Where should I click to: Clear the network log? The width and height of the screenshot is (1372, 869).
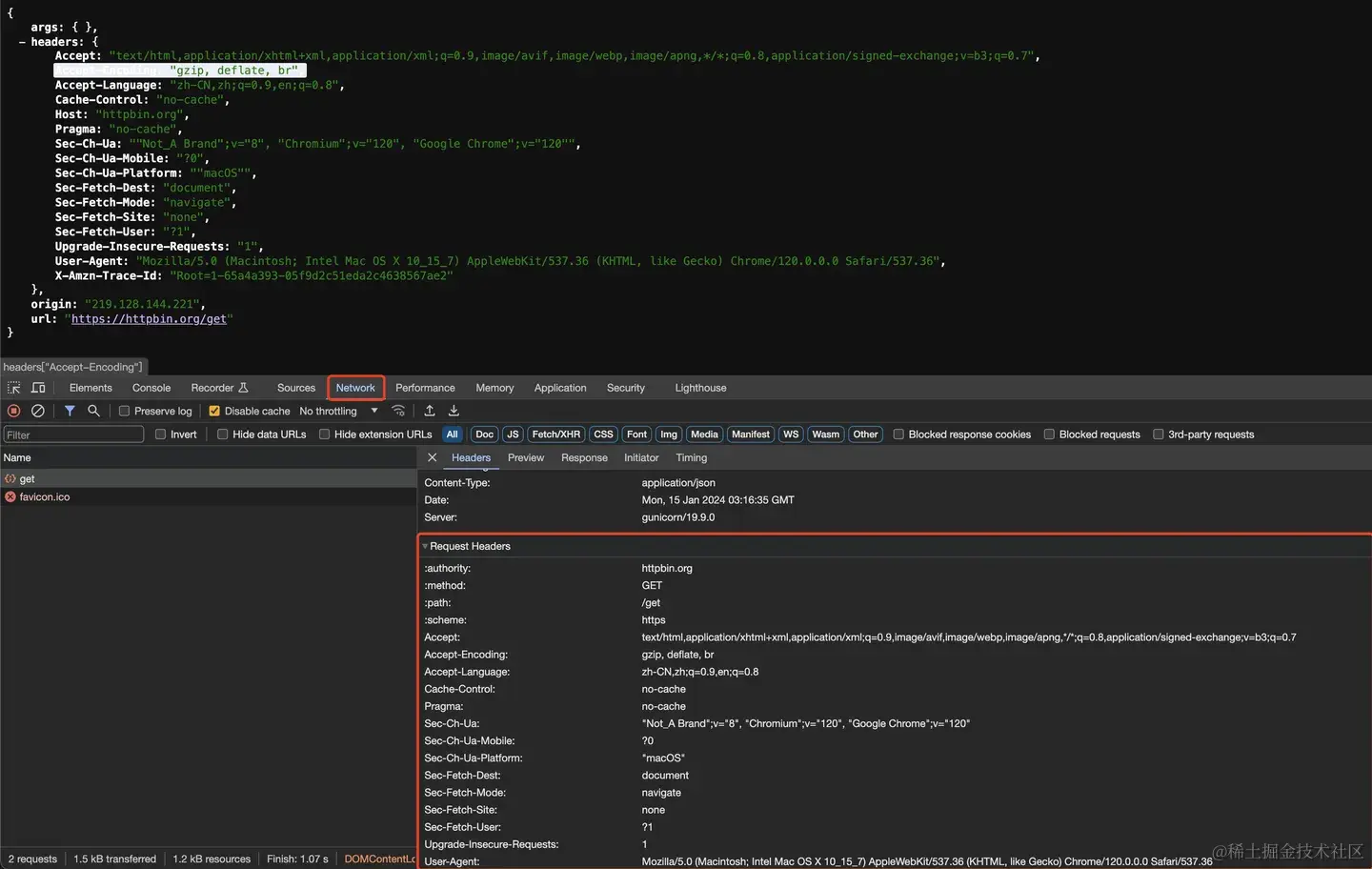(38, 411)
